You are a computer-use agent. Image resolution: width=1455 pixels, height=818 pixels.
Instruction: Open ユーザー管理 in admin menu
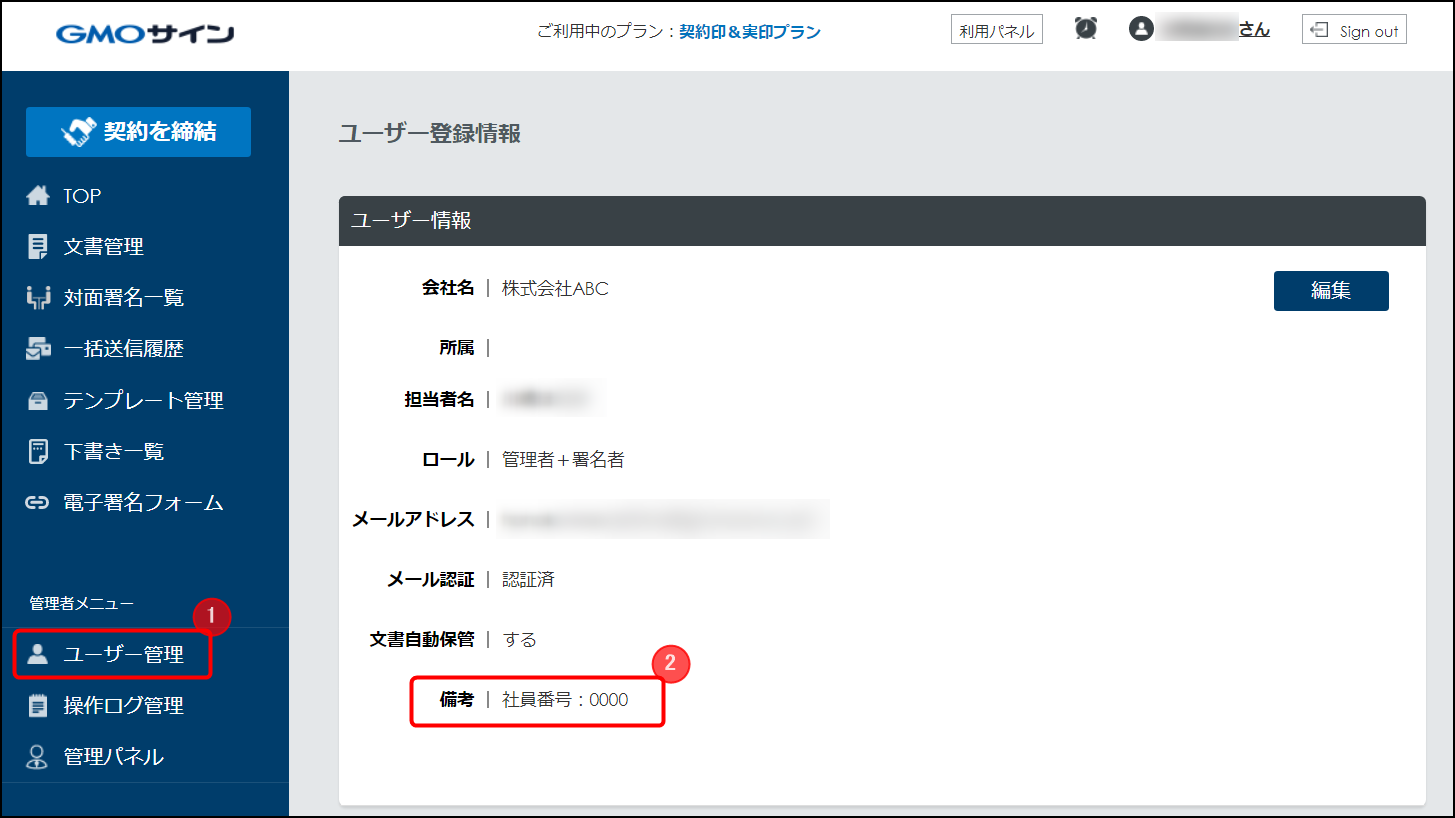123,655
